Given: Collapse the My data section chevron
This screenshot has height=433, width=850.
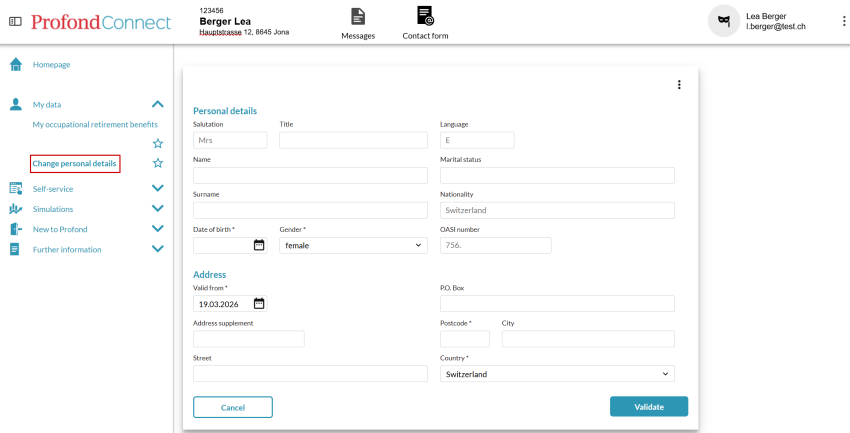Looking at the screenshot, I should [158, 104].
